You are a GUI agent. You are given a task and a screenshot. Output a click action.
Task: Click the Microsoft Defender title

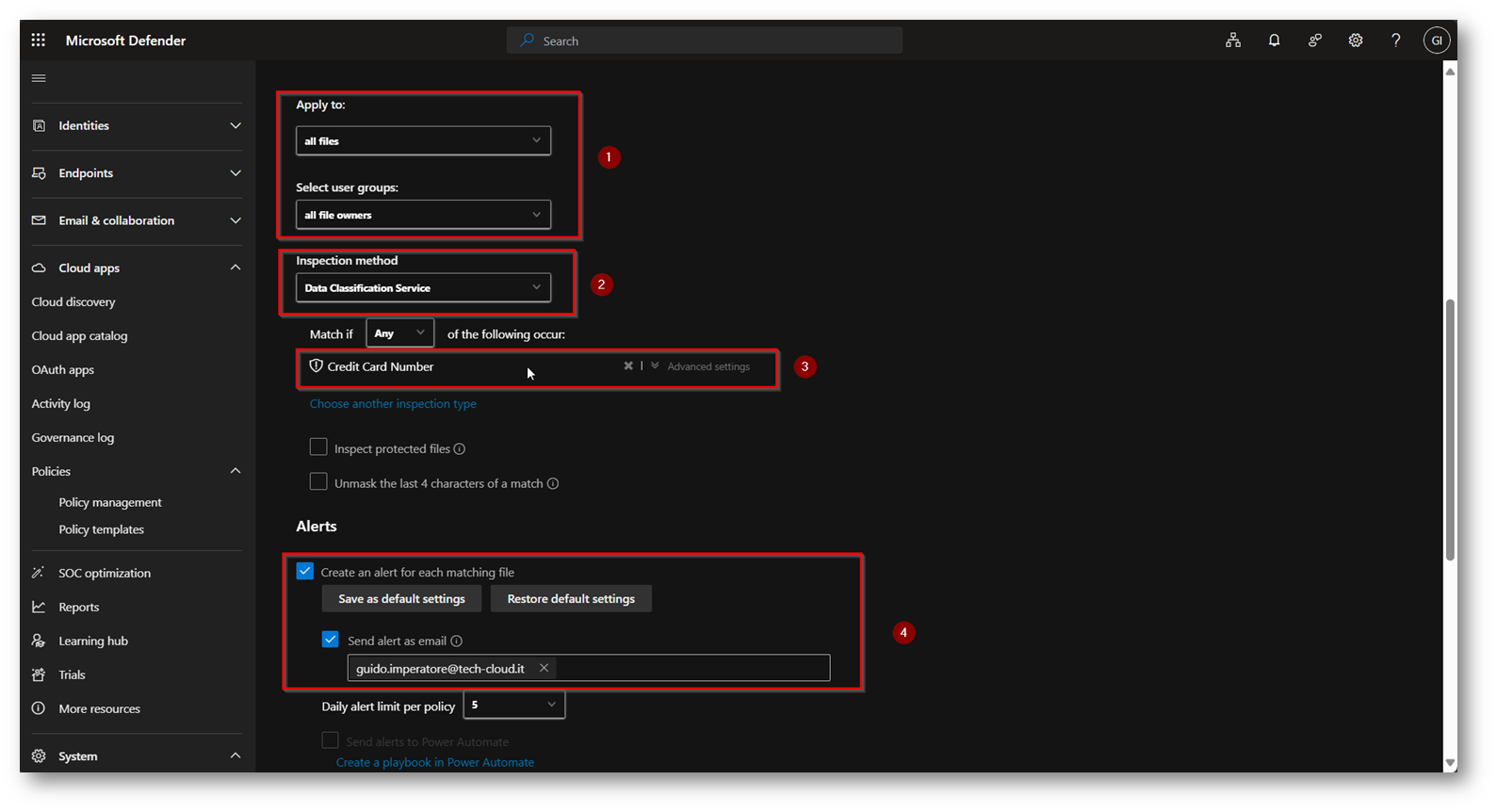pyautogui.click(x=125, y=41)
